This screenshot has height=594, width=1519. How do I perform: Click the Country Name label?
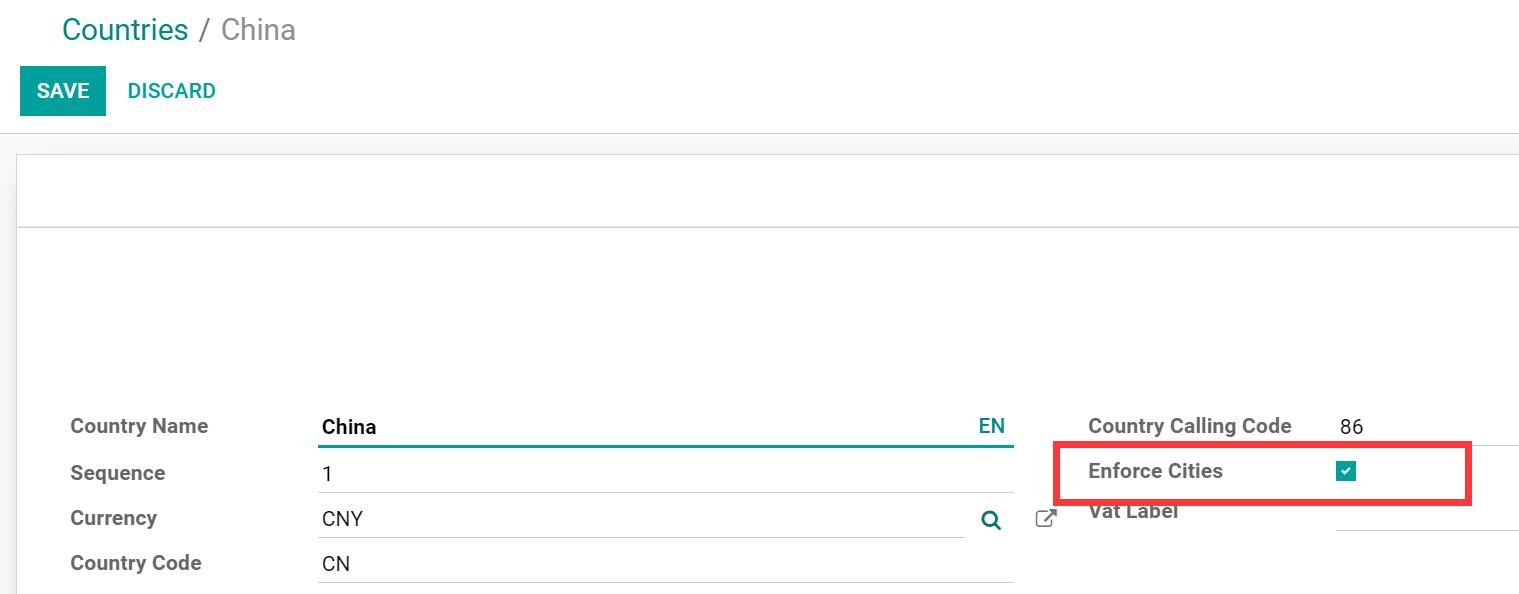click(139, 426)
